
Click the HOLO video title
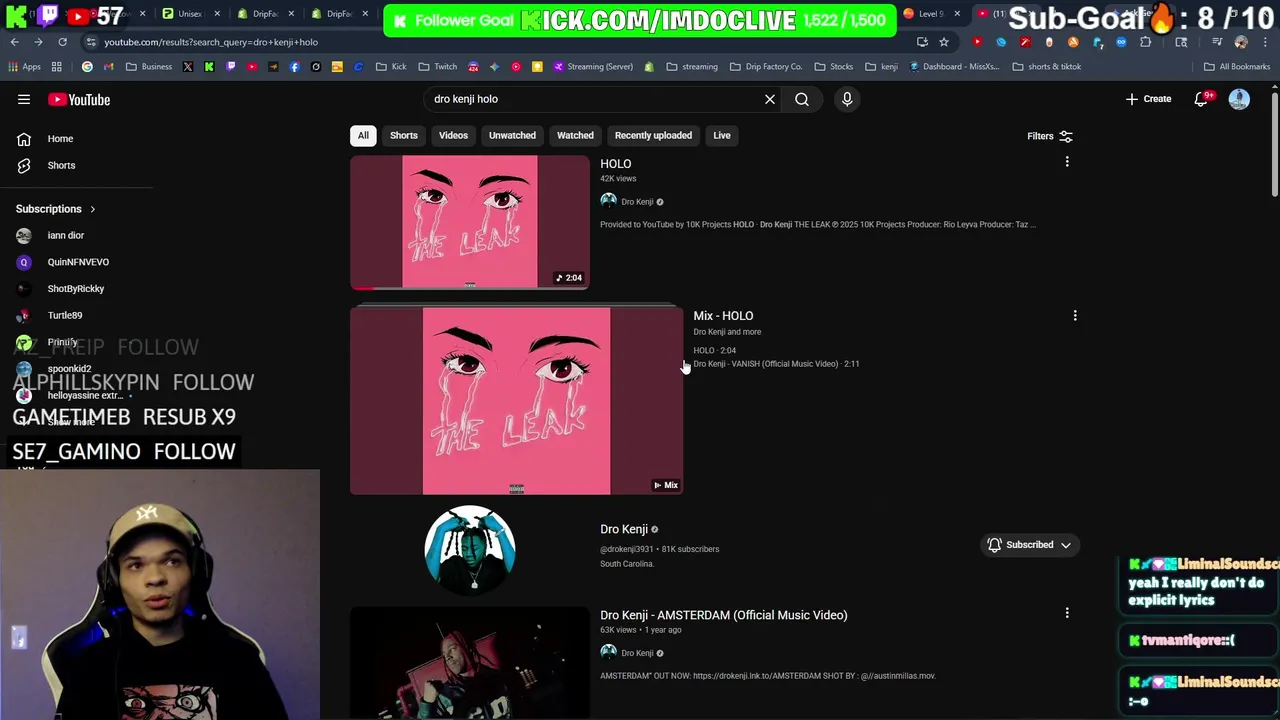tap(616, 164)
